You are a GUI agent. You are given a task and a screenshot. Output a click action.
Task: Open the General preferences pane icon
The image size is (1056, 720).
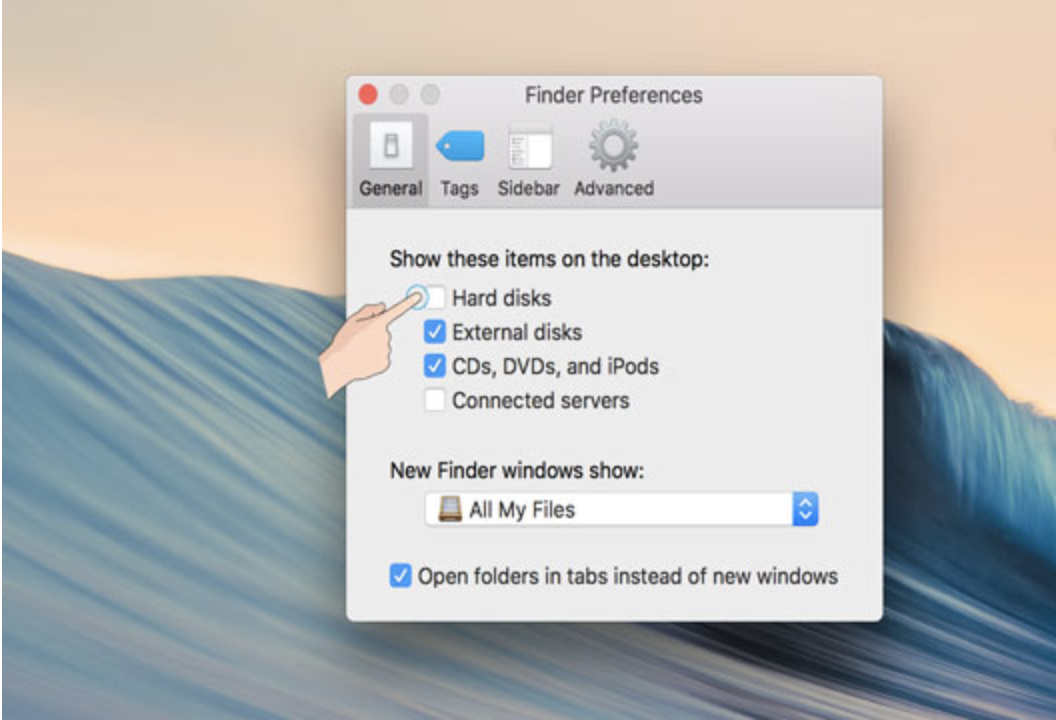391,145
